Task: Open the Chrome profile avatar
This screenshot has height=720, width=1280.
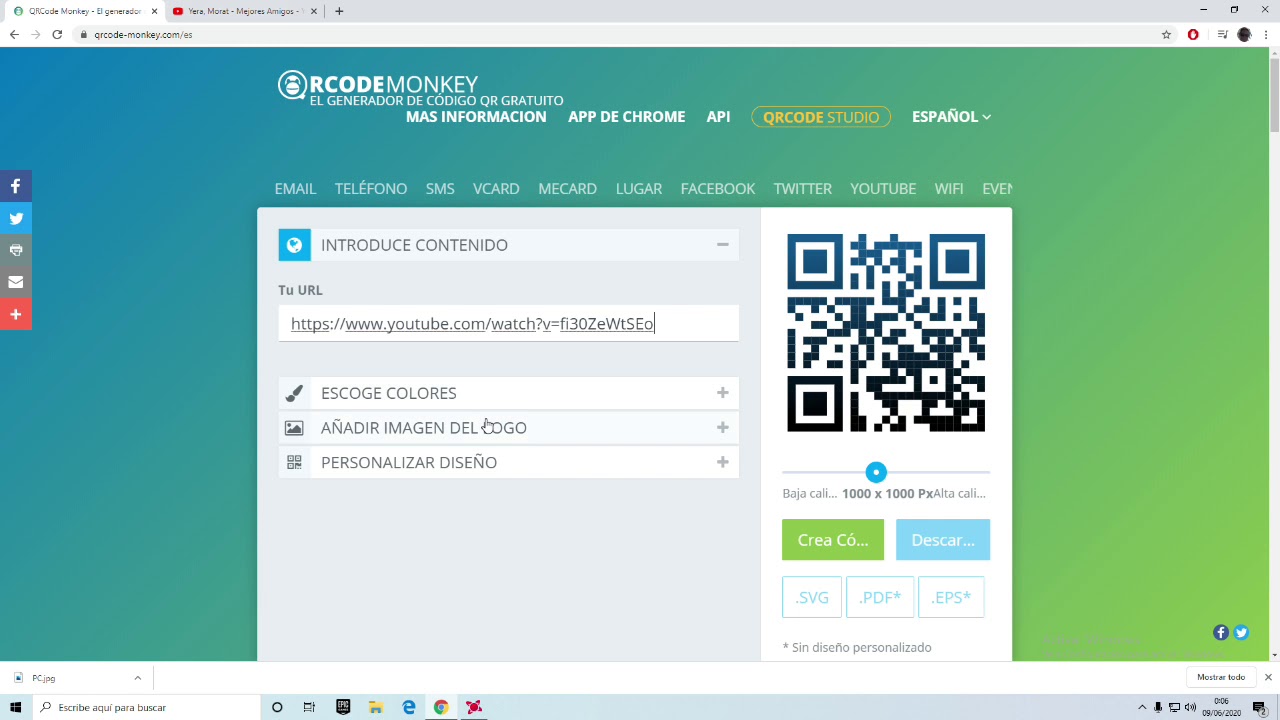Action: (x=1244, y=34)
